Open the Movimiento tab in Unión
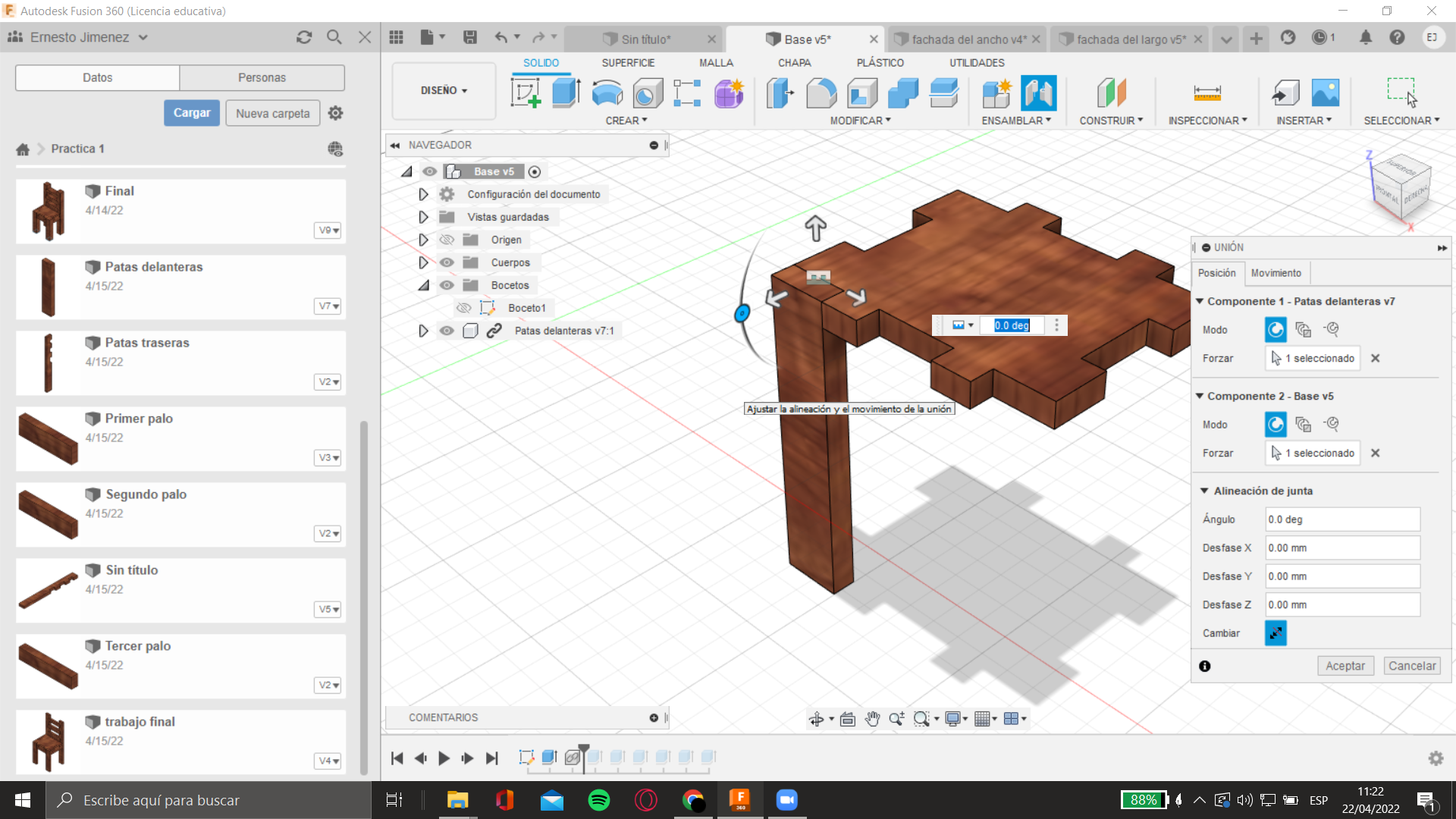This screenshot has height=819, width=1456. [x=1276, y=273]
